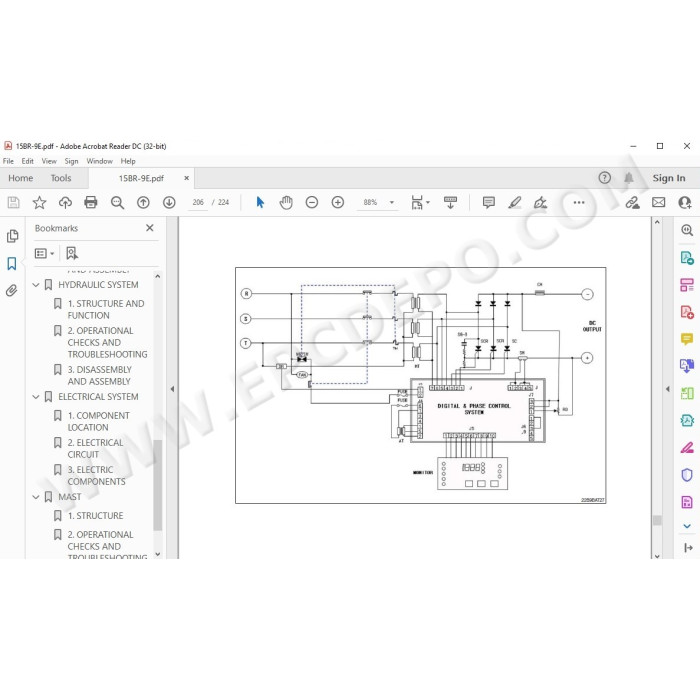The height and width of the screenshot is (700, 700).
Task: Collapse the ELECTRICAL SYSTEM bookmark
Action: [36, 397]
